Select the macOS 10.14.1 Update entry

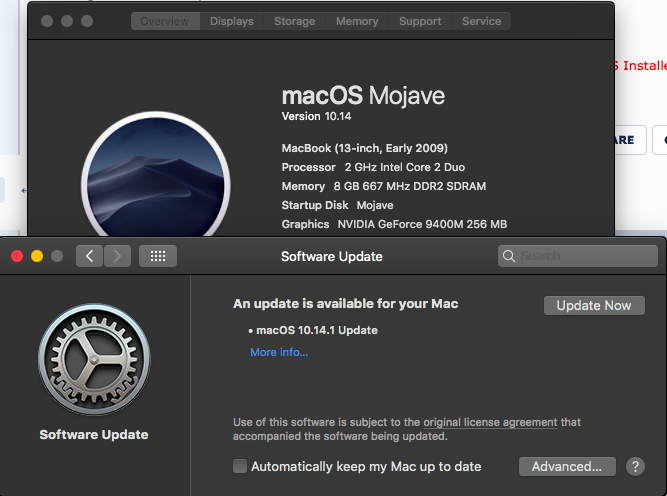click(x=316, y=330)
